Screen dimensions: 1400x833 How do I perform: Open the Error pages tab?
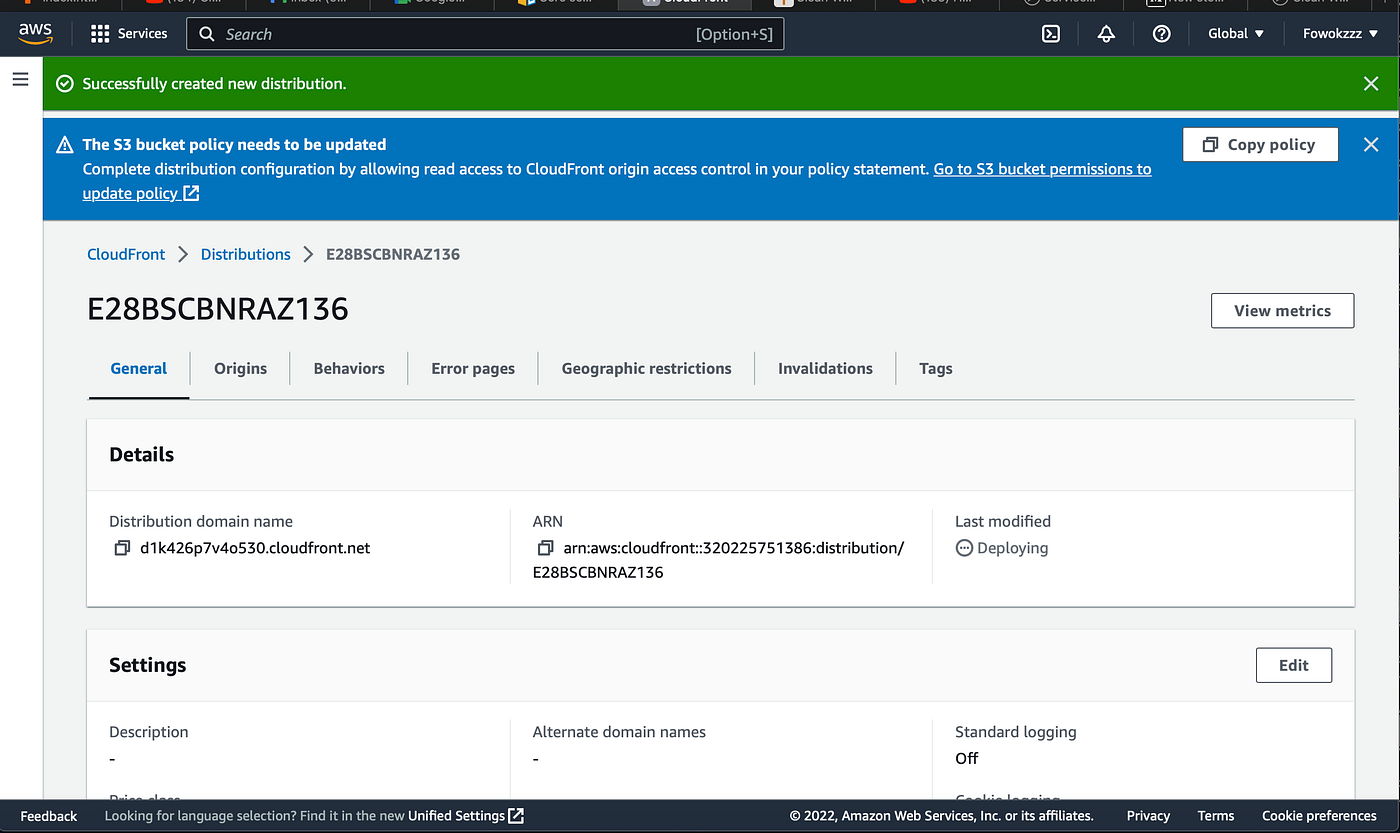pos(473,369)
